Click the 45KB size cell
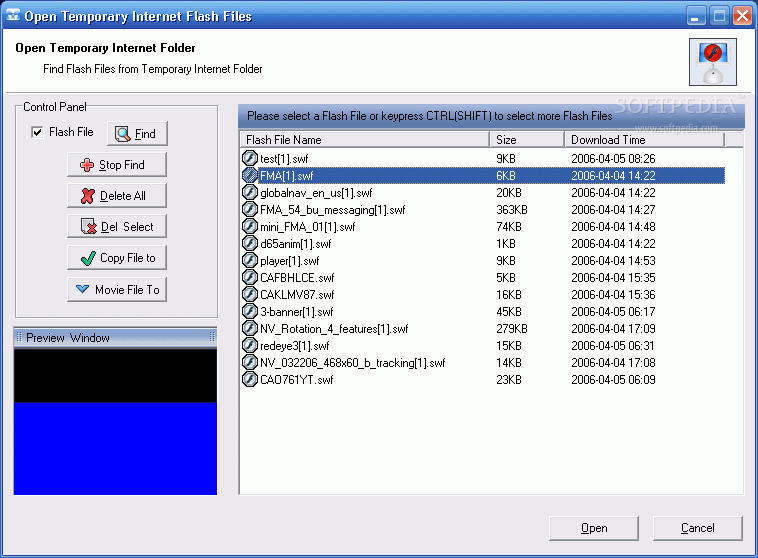The height and width of the screenshot is (558, 758). [x=509, y=311]
